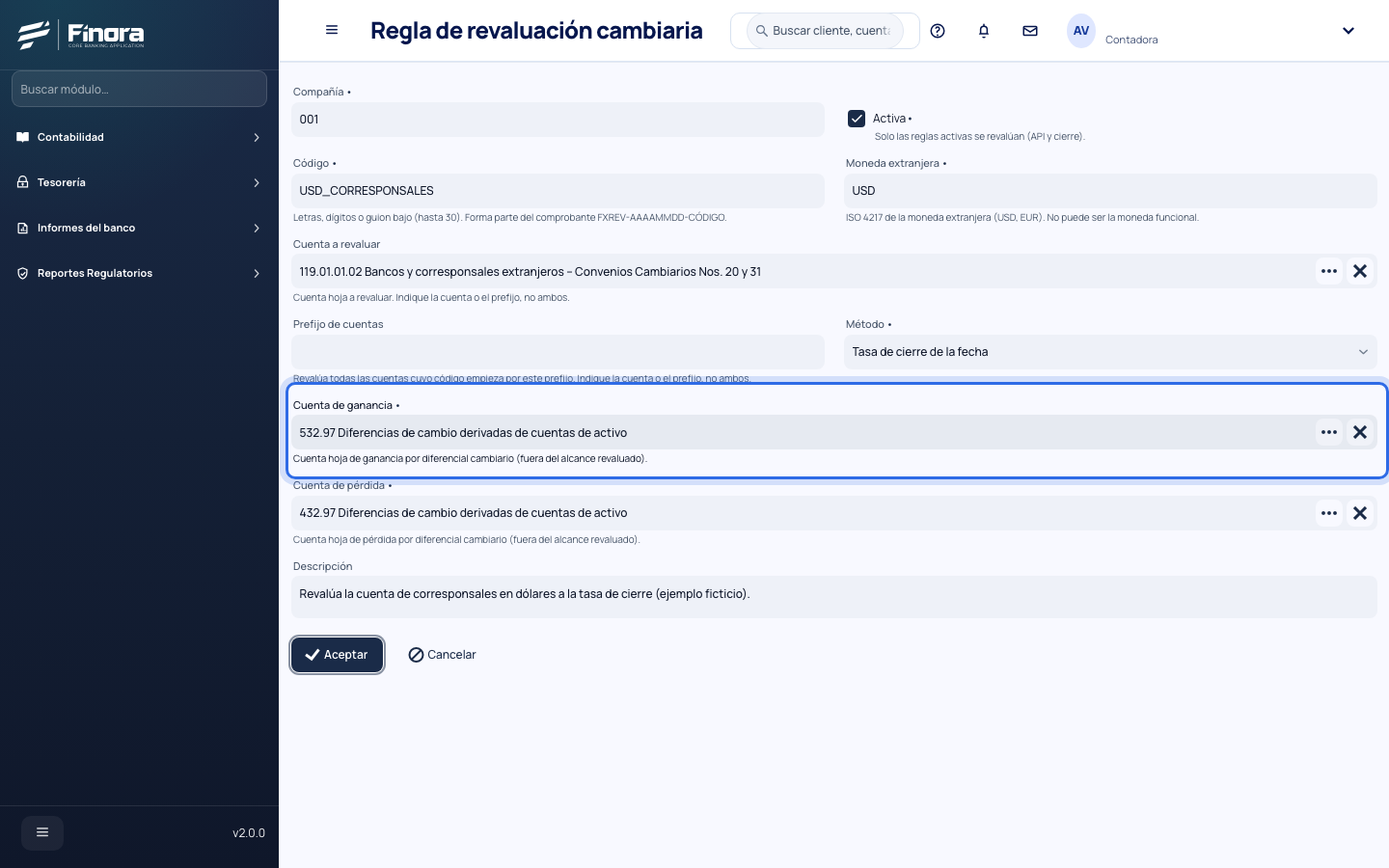Click the Informes del banco document icon
The image size is (1389, 868).
23,228
